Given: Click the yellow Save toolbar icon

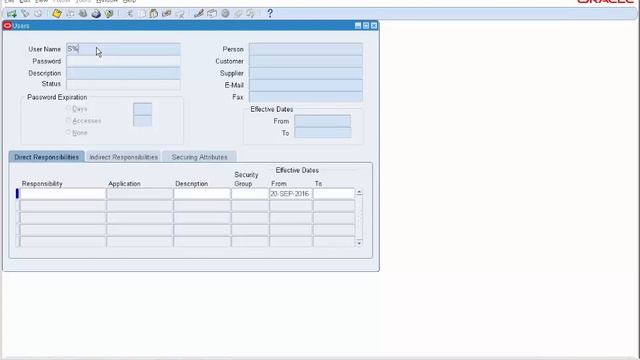Looking at the screenshot, I should coord(57,13).
